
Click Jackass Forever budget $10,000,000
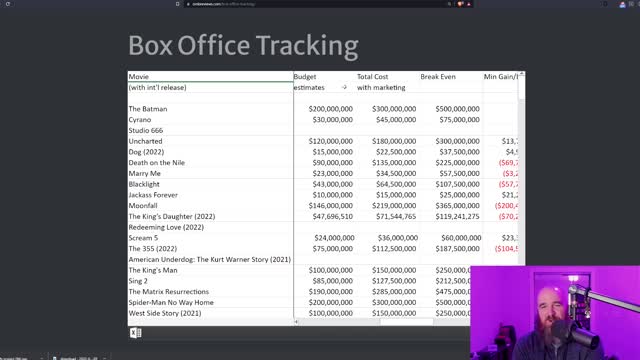333,195
